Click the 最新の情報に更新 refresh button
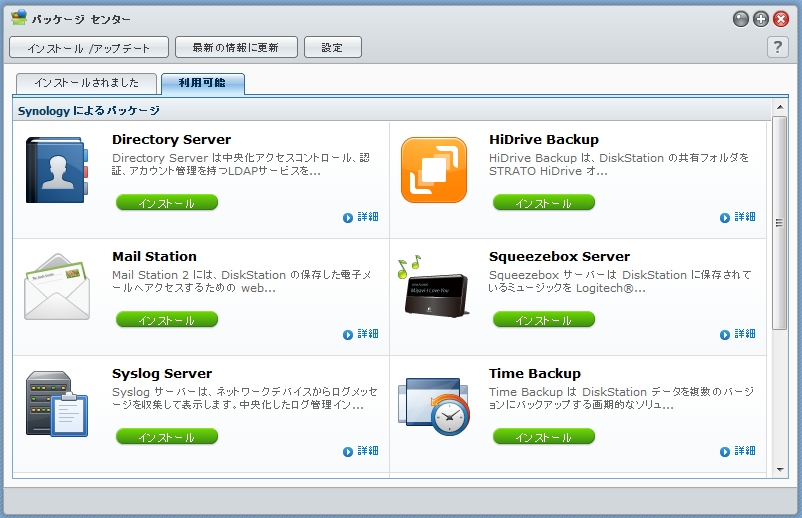Image resolution: width=802 pixels, height=518 pixels. (x=236, y=47)
